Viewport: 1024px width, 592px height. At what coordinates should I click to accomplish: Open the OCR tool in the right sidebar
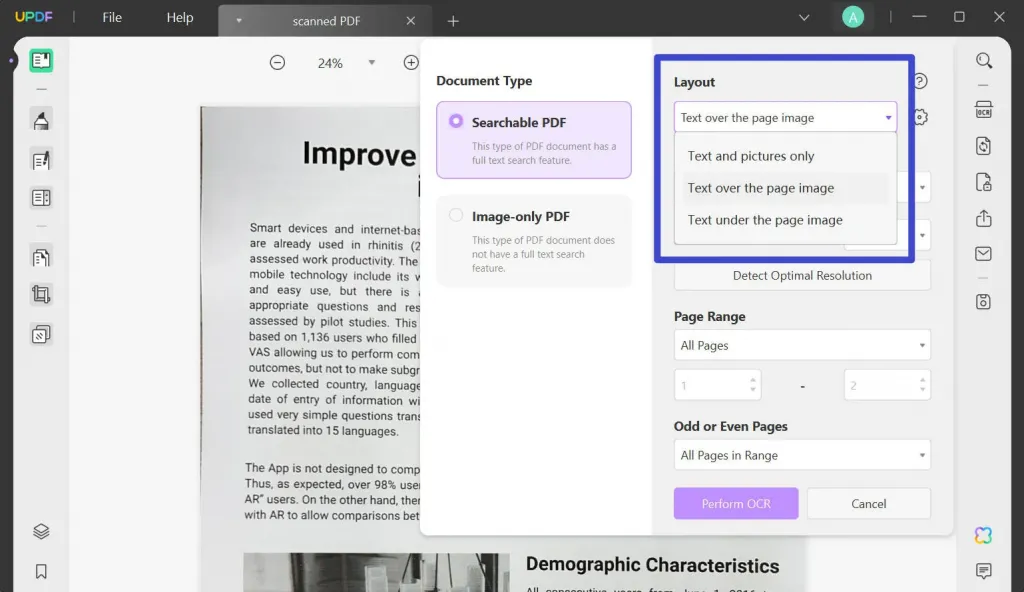pyautogui.click(x=984, y=108)
